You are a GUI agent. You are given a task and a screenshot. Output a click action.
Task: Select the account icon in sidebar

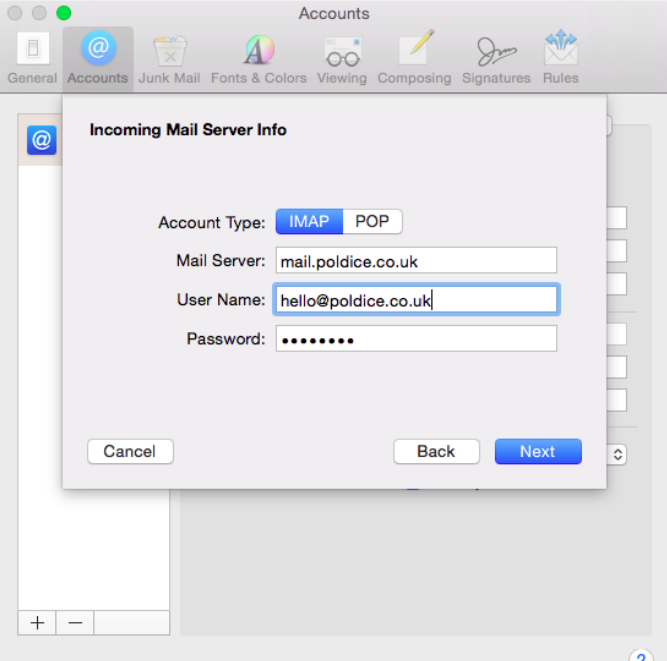41,140
